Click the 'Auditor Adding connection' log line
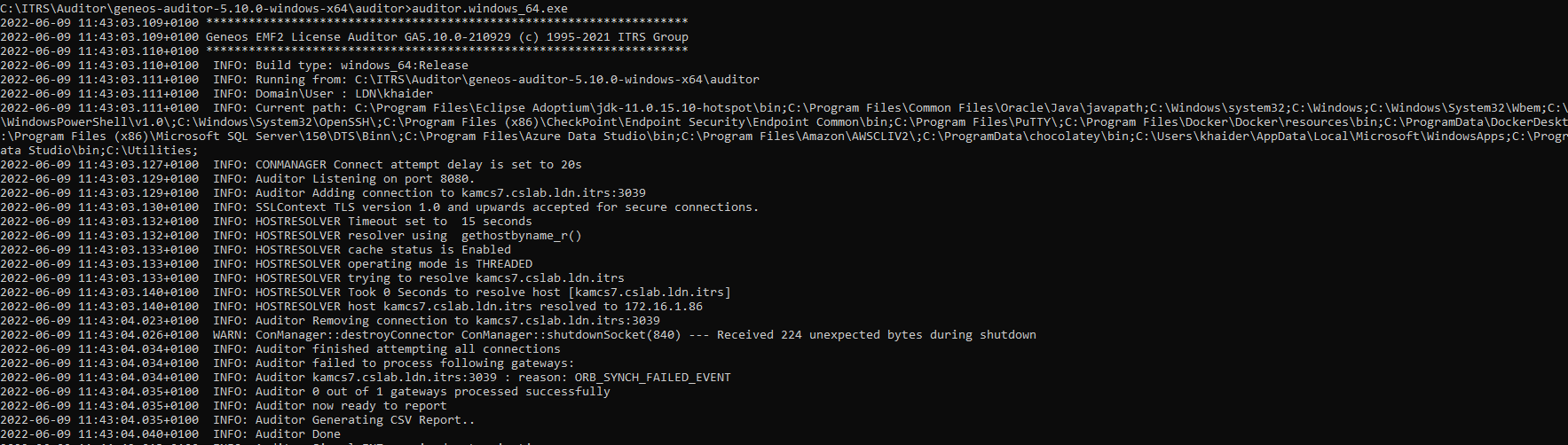Image resolution: width=1568 pixels, height=445 pixels. click(x=450, y=192)
